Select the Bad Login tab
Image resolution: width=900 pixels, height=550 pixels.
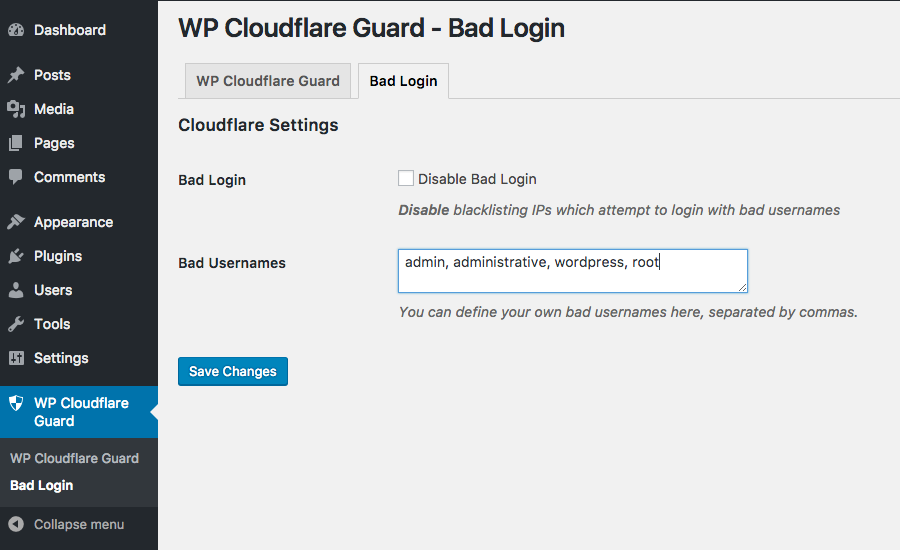click(404, 81)
